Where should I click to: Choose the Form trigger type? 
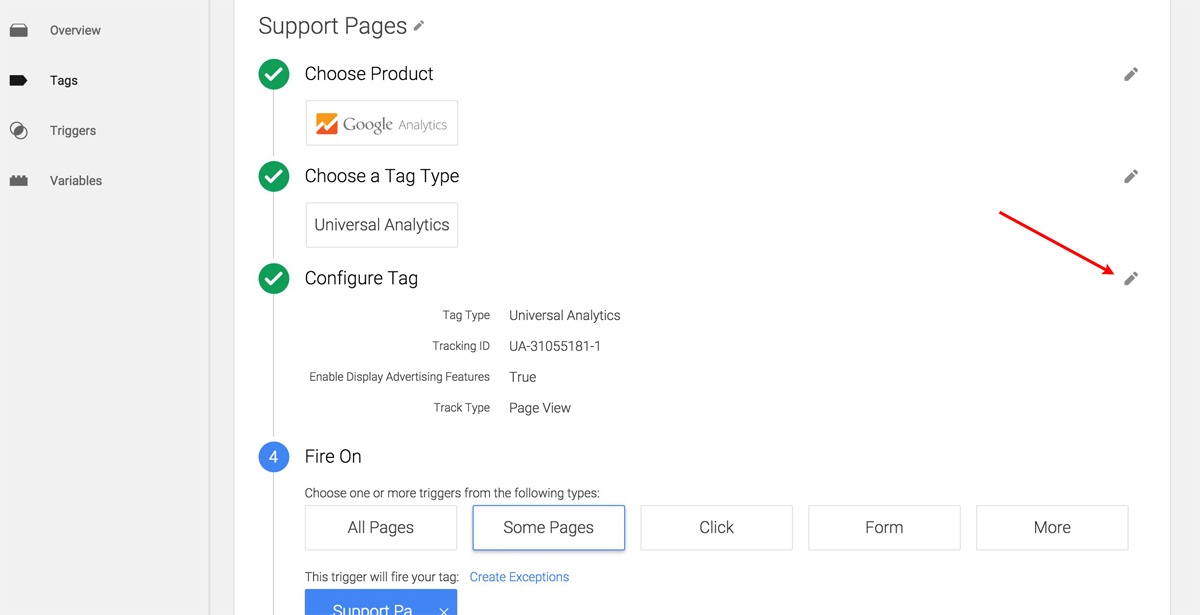[x=884, y=527]
